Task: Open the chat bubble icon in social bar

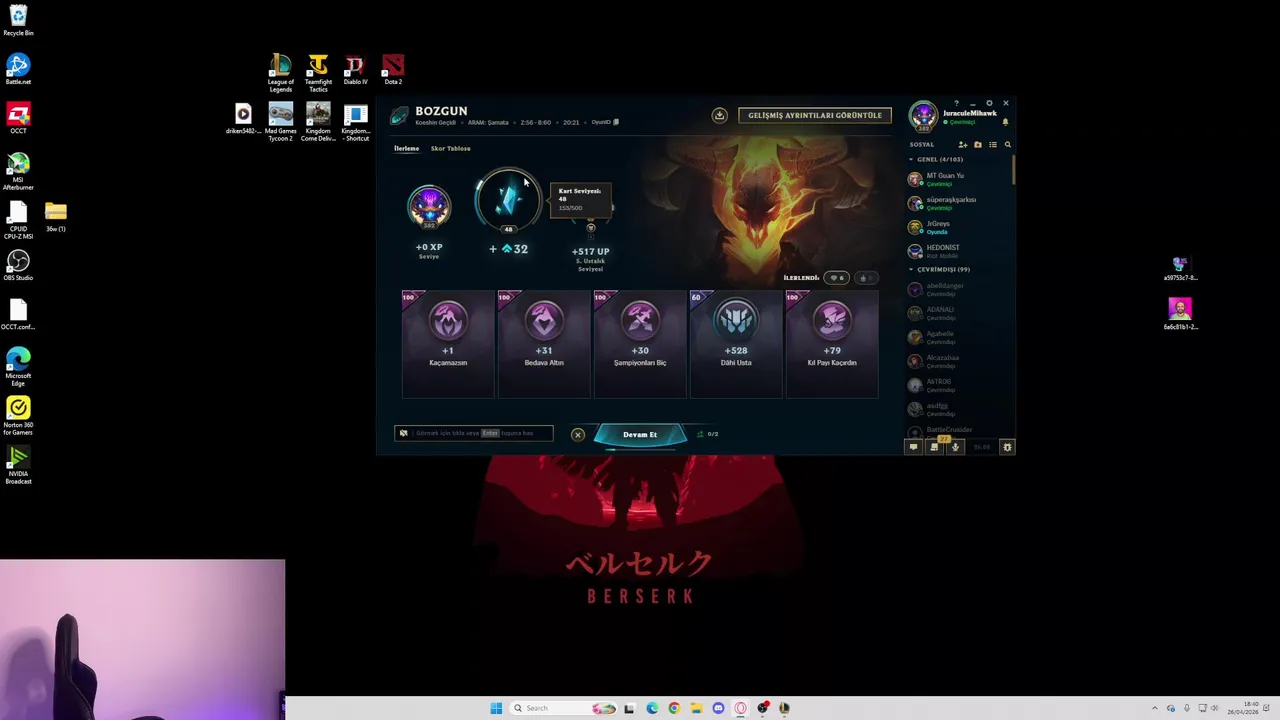Action: coord(913,447)
